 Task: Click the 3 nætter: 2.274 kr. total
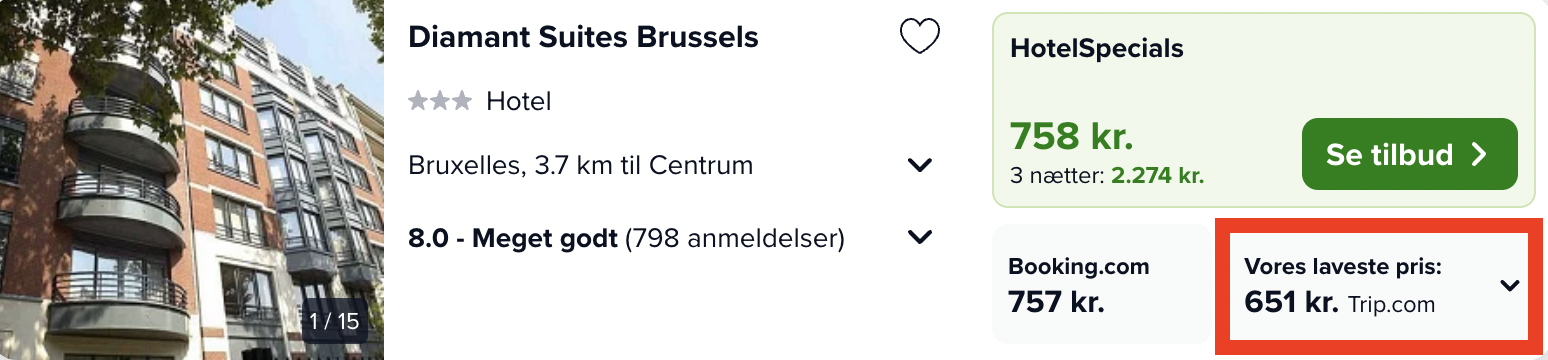(1107, 176)
